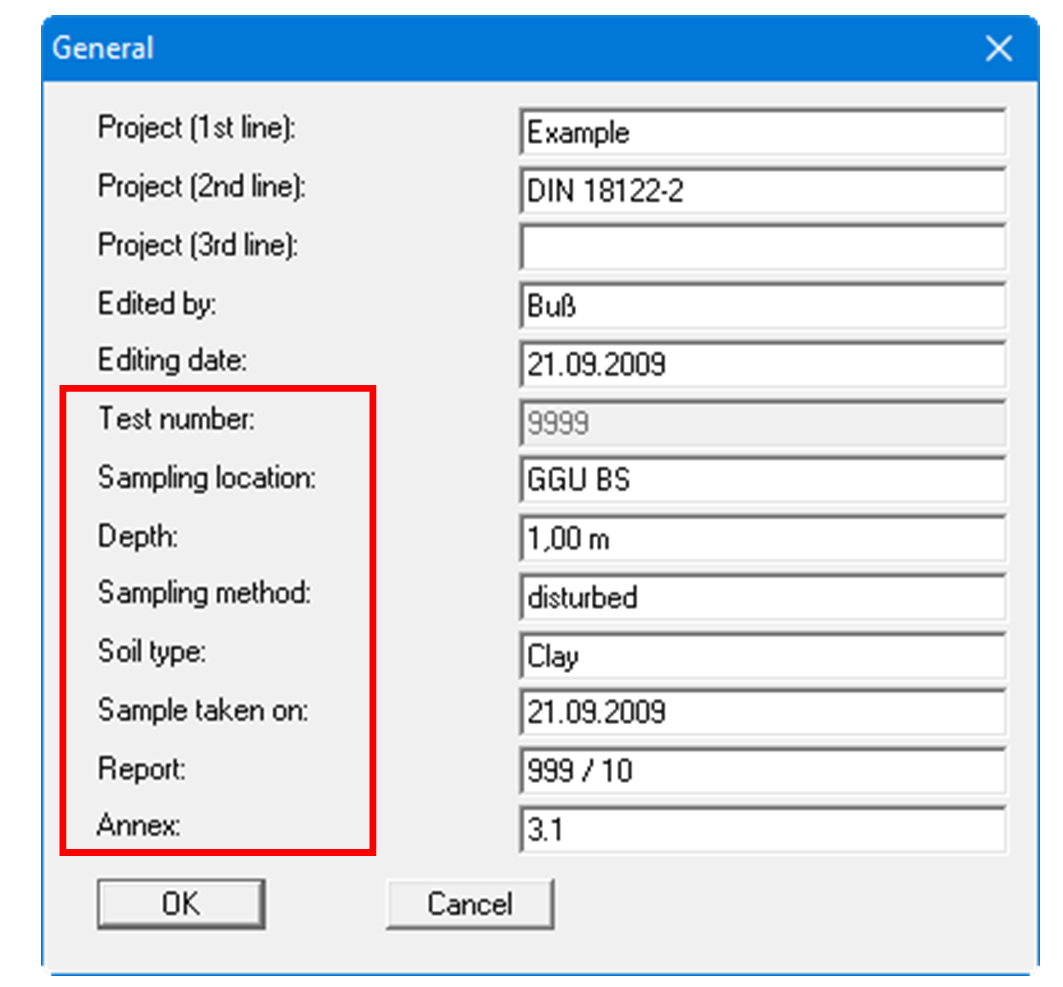This screenshot has height=987, width=1063.
Task: Click the greyed-out Test number field
Action: [x=762, y=423]
